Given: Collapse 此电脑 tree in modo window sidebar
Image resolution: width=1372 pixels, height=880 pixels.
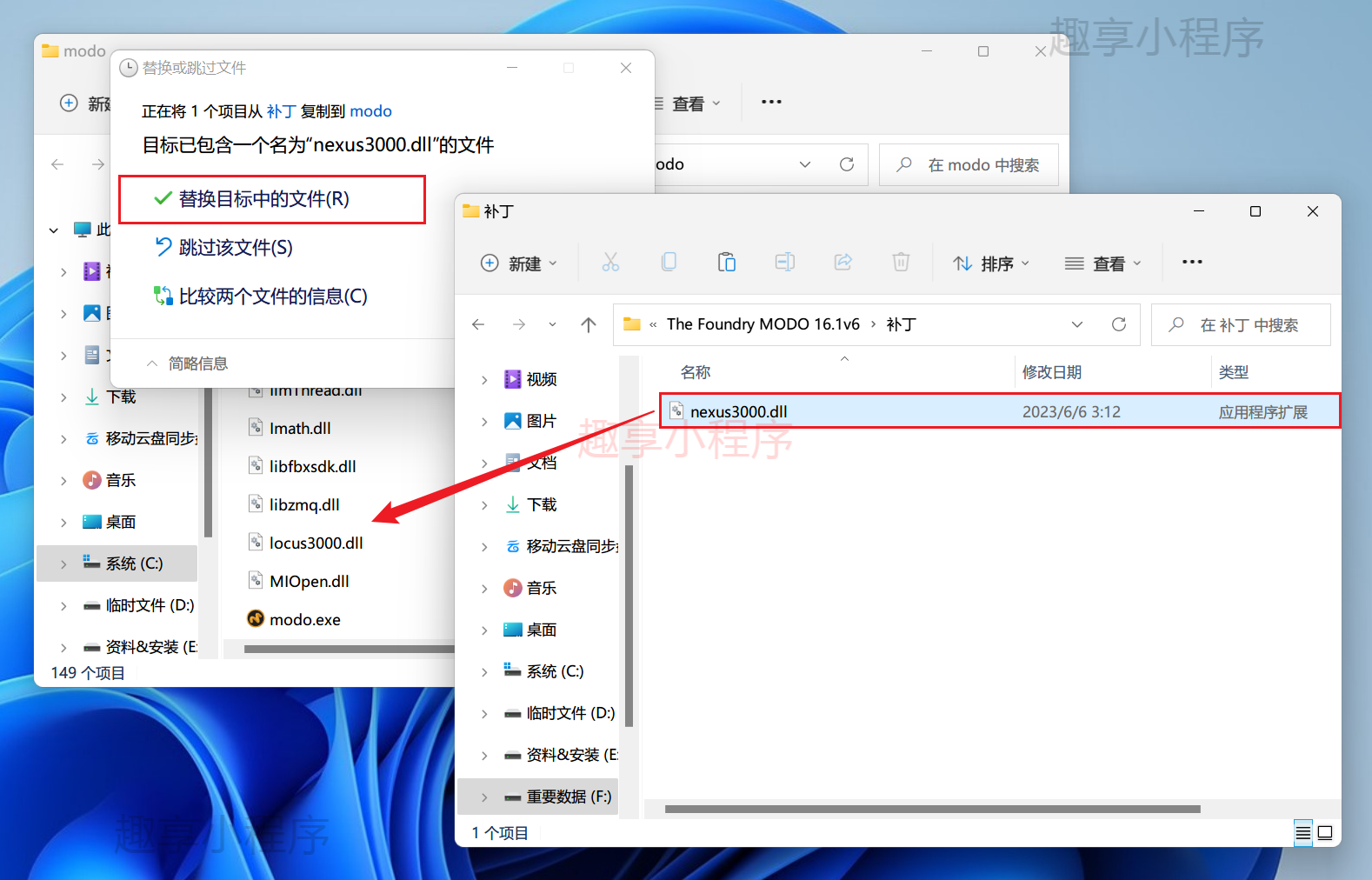Looking at the screenshot, I should (x=54, y=230).
